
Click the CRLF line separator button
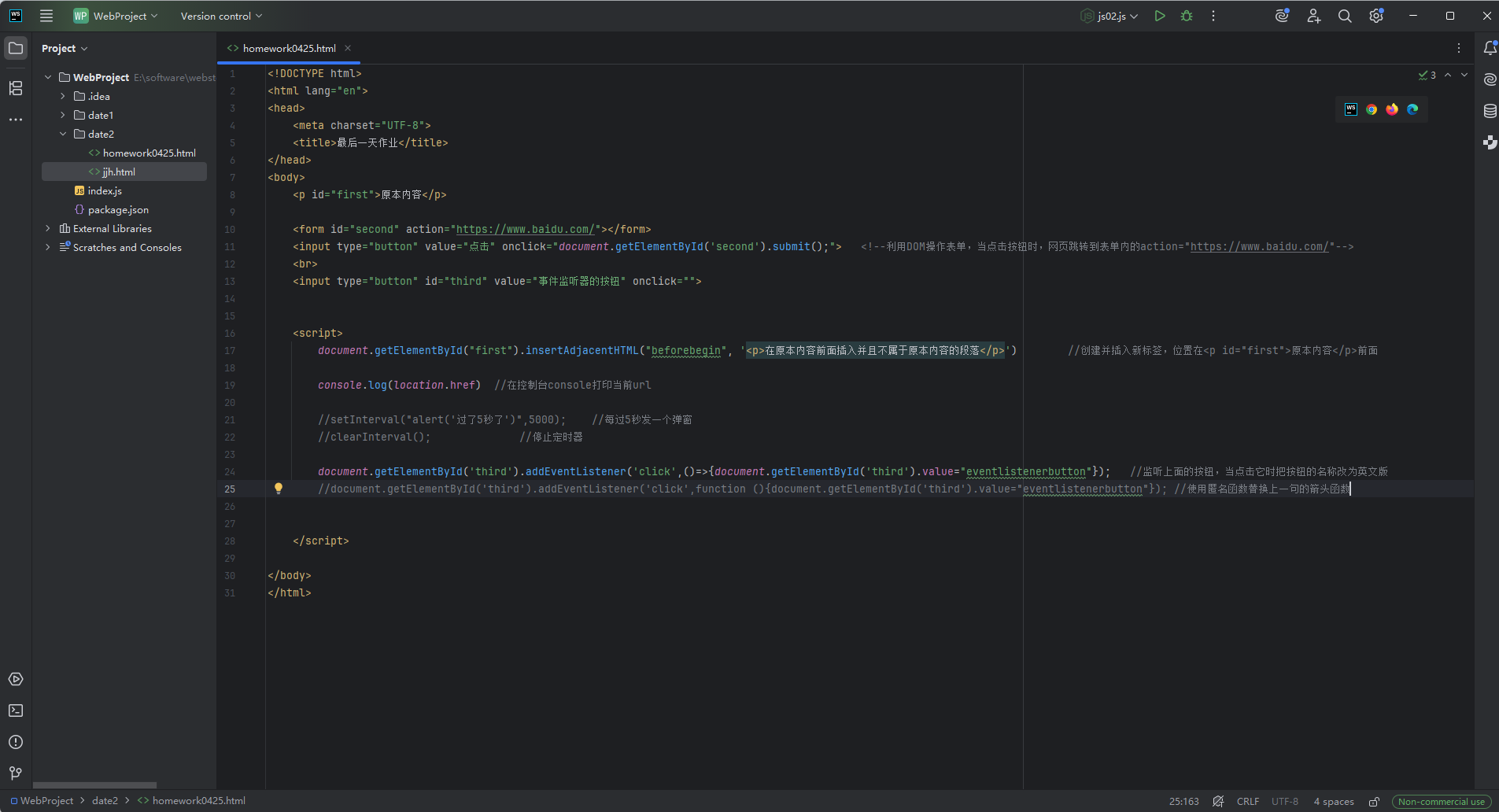pyautogui.click(x=1247, y=801)
